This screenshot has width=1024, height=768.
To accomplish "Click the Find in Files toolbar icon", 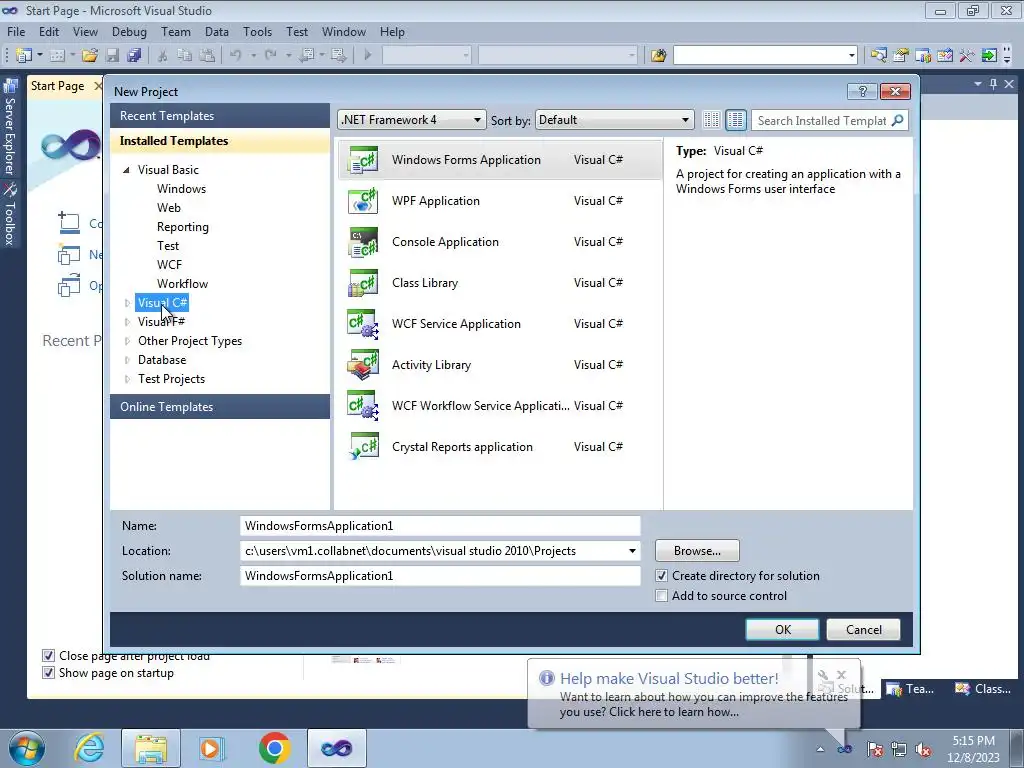I will [658, 56].
